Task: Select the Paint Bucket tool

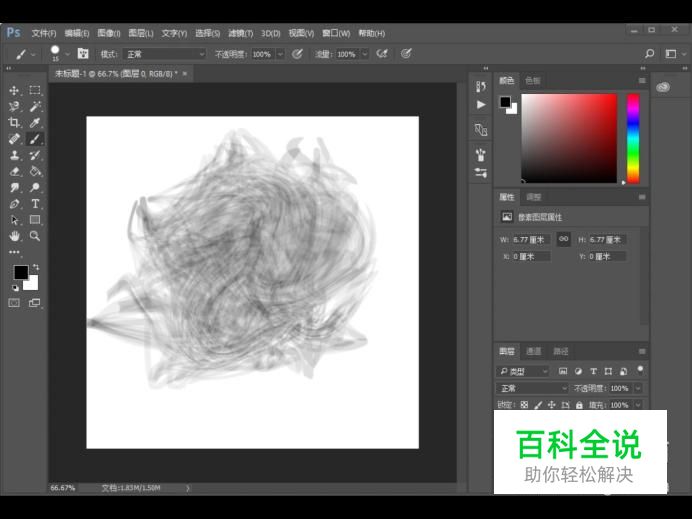Action: point(35,171)
